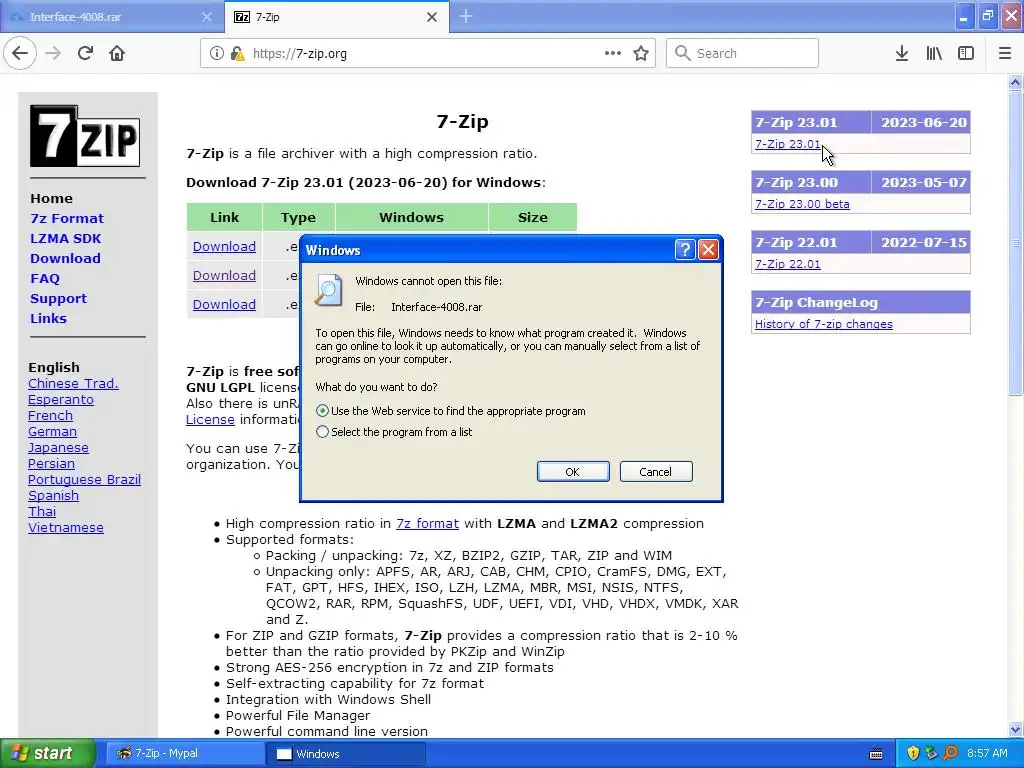This screenshot has height=768, width=1024.
Task: Go back using the browser back arrow
Action: point(20,54)
